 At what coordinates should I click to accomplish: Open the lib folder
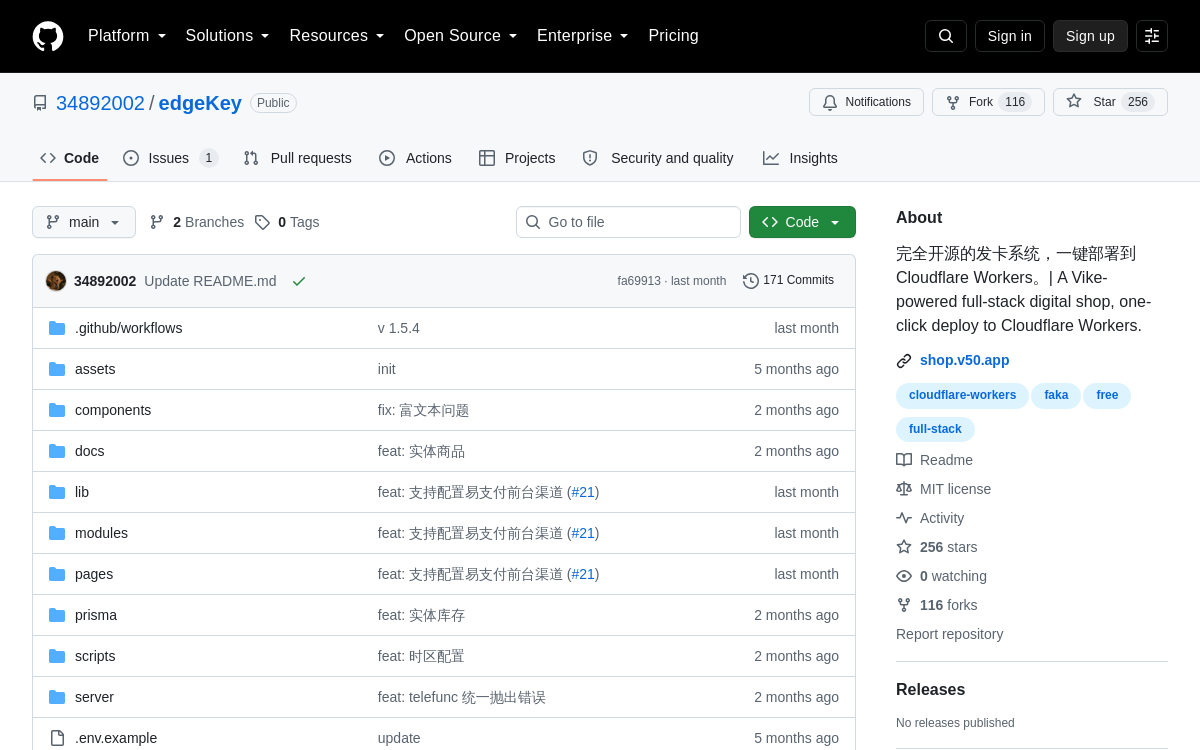tap(82, 492)
